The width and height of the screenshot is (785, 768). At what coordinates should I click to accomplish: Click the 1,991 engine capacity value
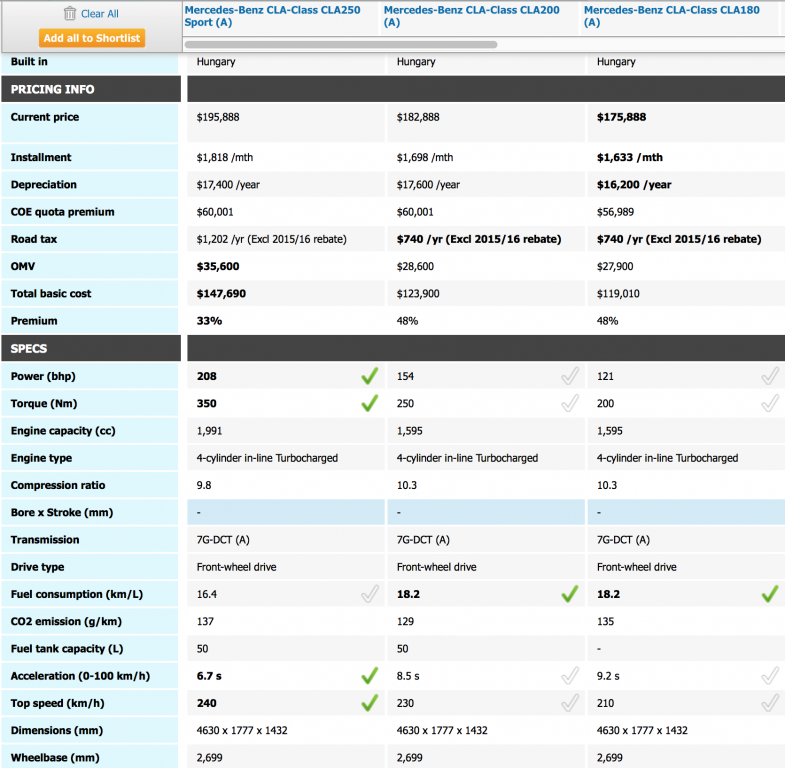pyautogui.click(x=209, y=431)
